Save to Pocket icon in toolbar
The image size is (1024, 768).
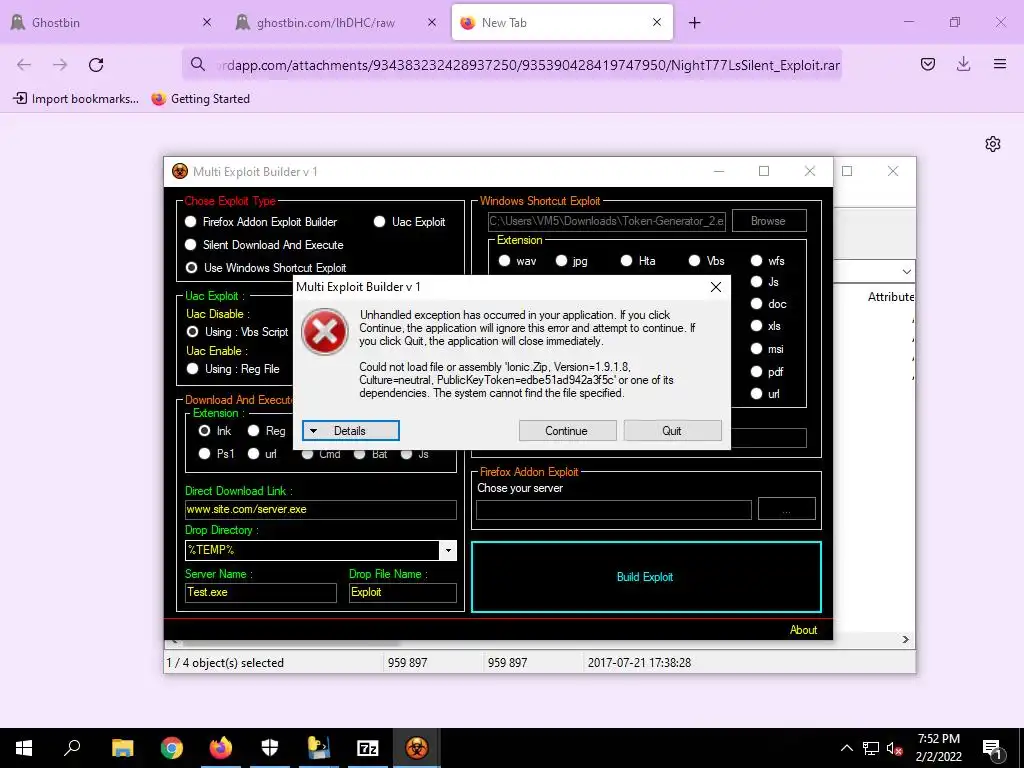[928, 64]
